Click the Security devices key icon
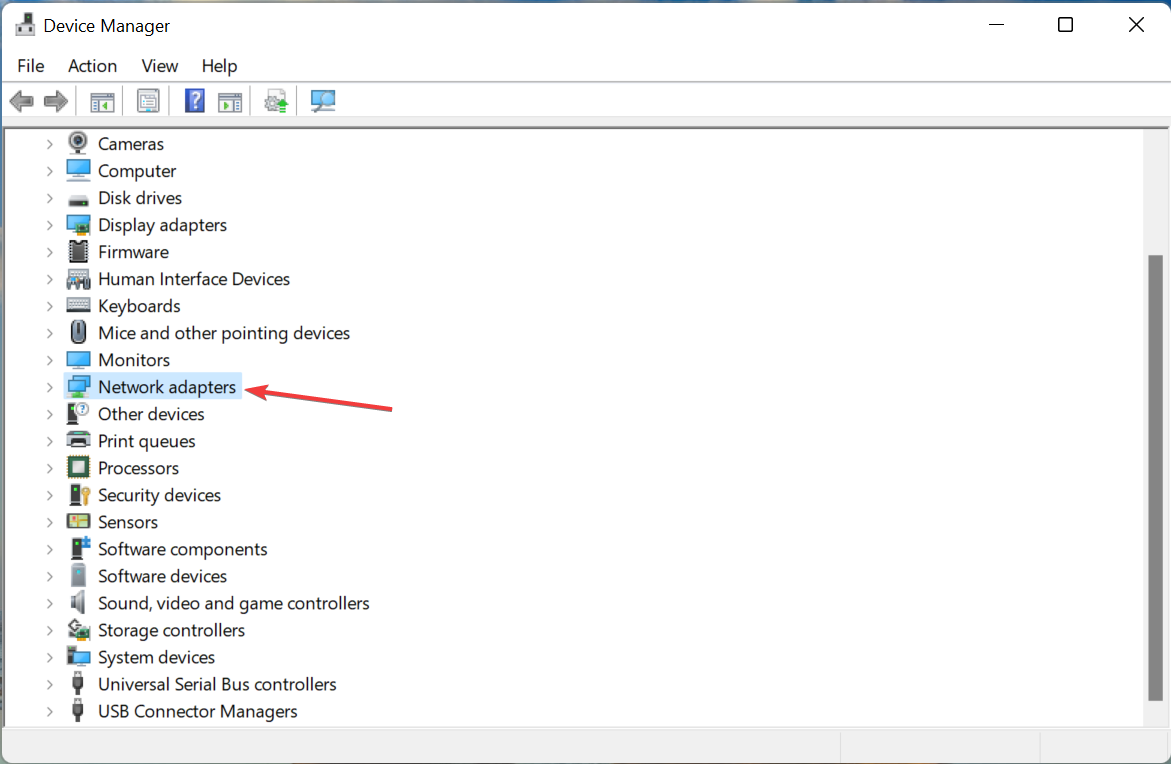The image size is (1171, 764). (78, 494)
